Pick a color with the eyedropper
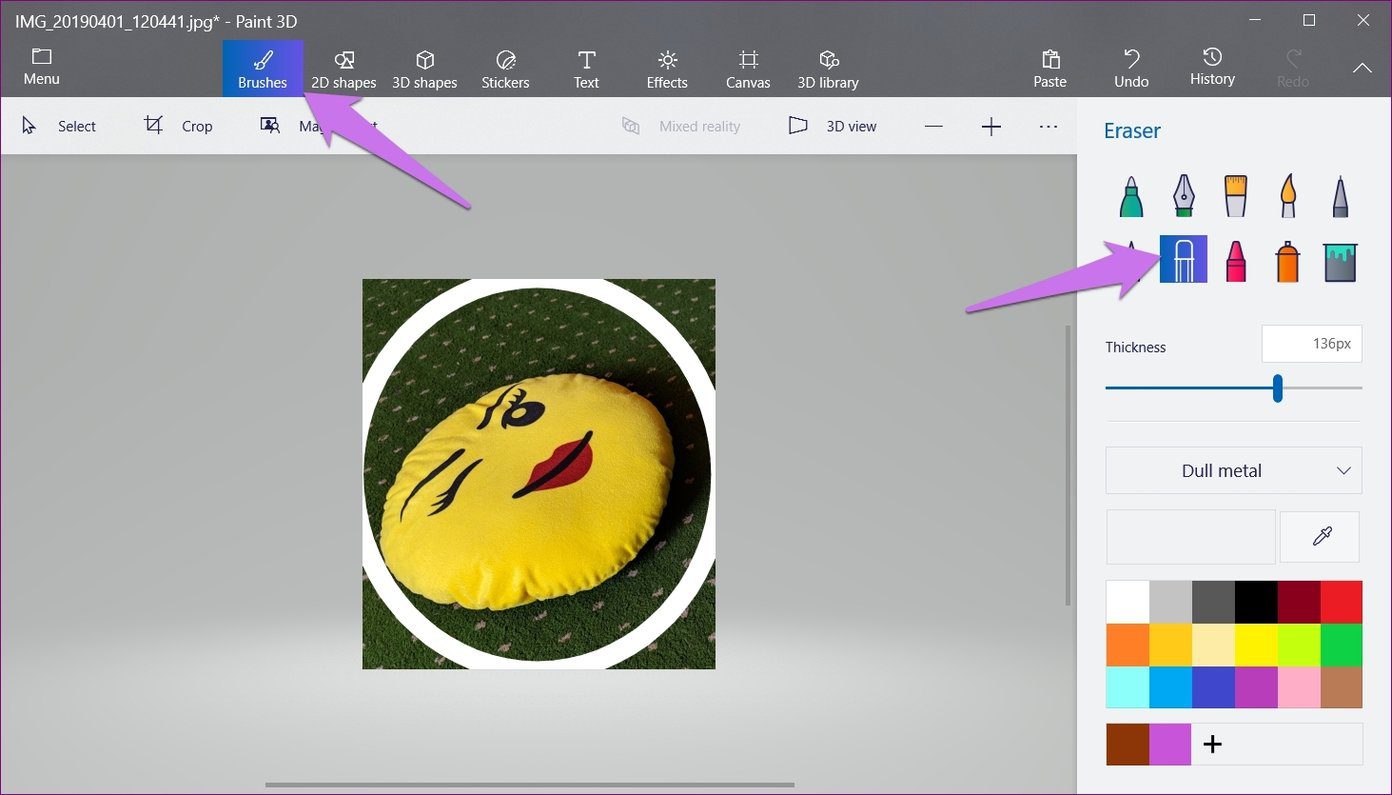1392x795 pixels. tap(1320, 537)
